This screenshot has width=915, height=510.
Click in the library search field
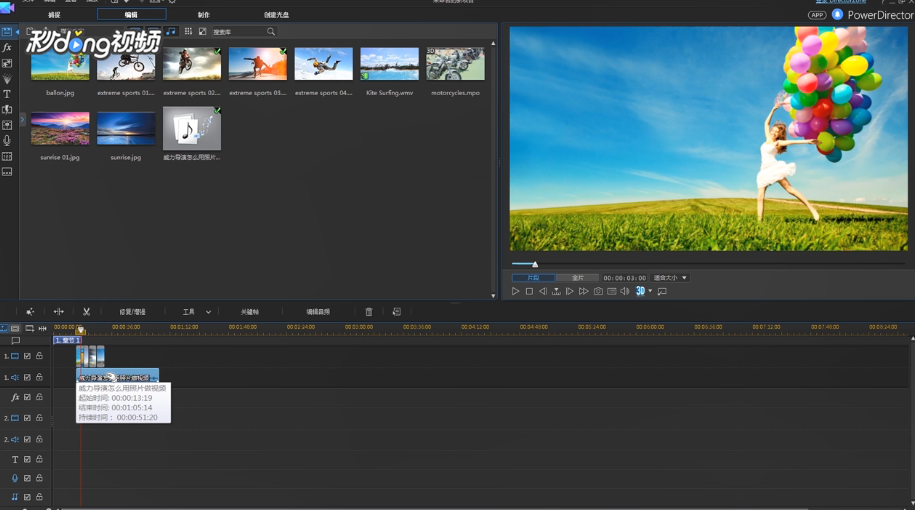[238, 32]
